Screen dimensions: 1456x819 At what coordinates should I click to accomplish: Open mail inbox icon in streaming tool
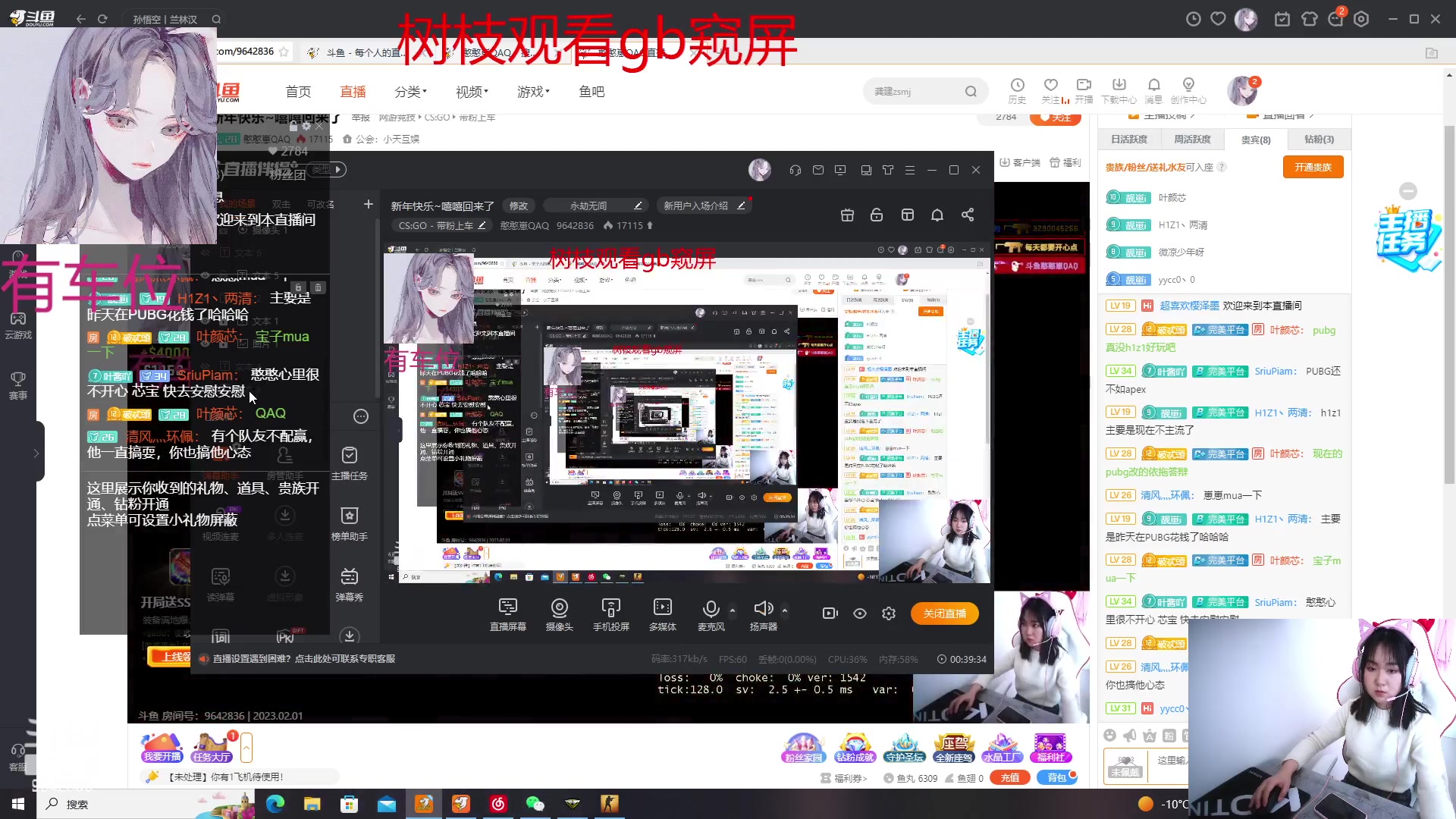coord(818,170)
